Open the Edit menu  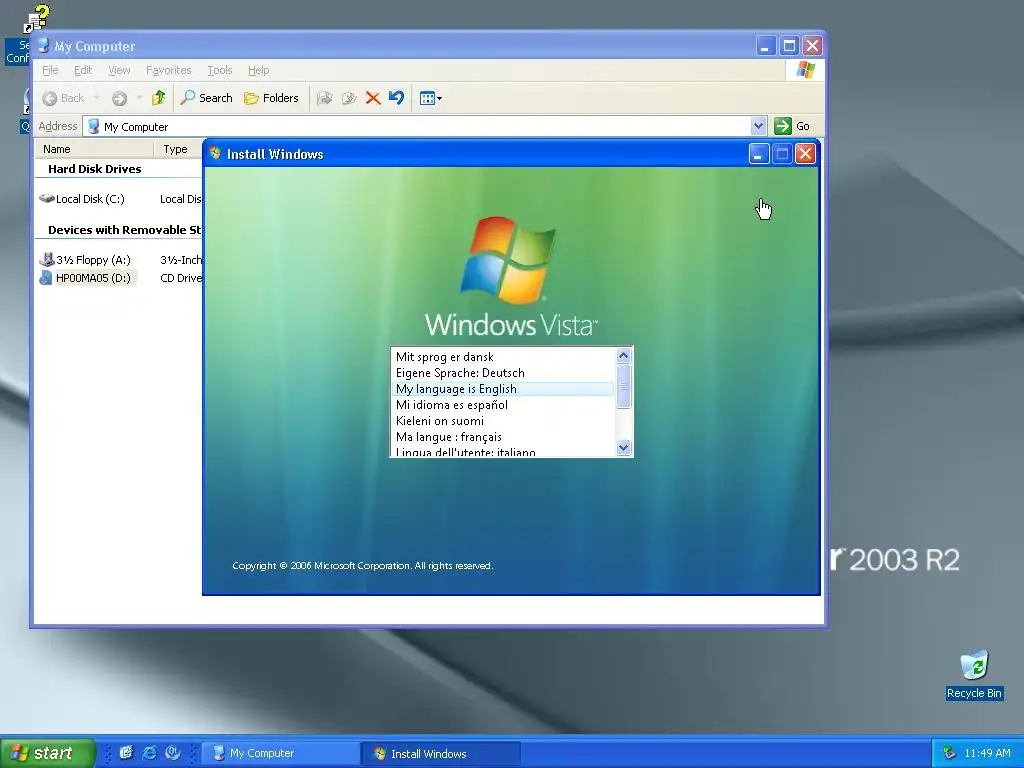(x=82, y=70)
